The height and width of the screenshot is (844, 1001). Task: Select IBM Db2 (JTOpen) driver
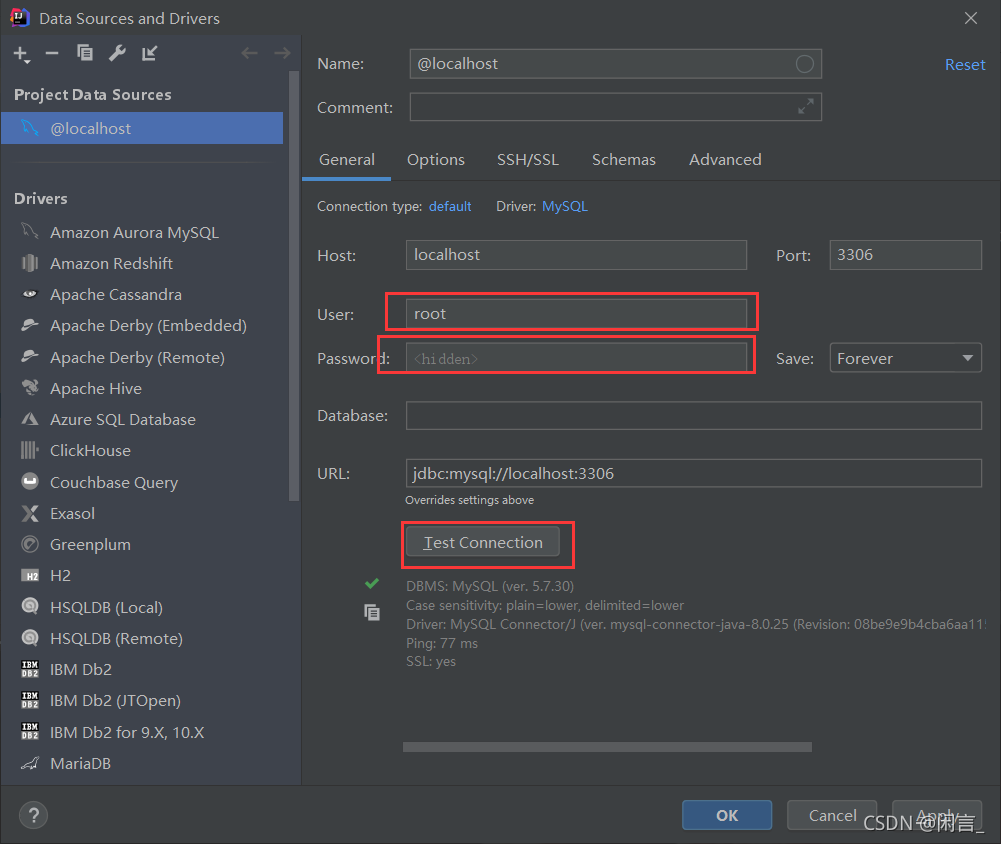pos(115,701)
